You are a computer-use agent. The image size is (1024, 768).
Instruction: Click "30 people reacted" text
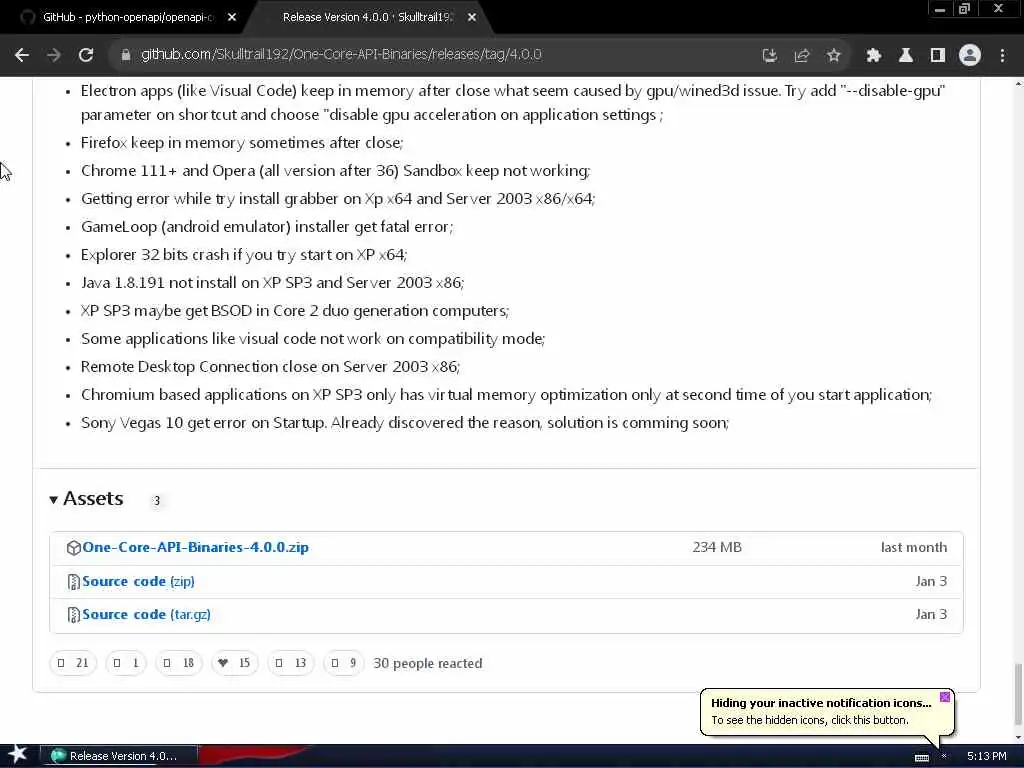(x=428, y=663)
